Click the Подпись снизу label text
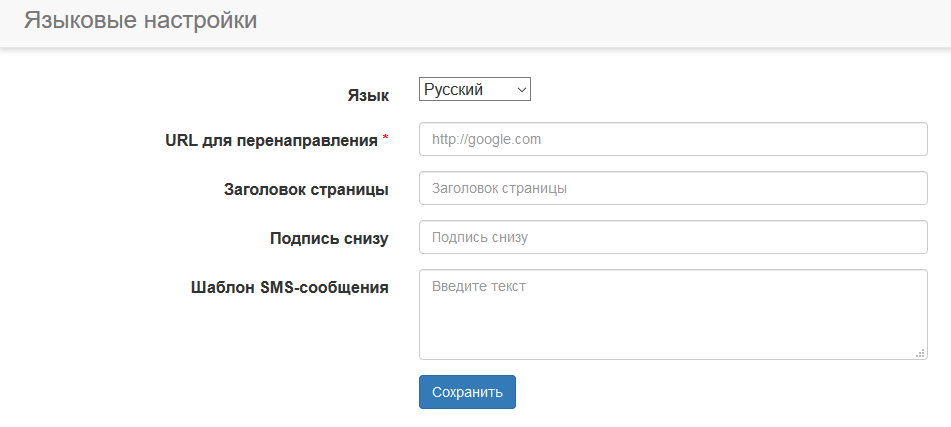 pyautogui.click(x=328, y=238)
